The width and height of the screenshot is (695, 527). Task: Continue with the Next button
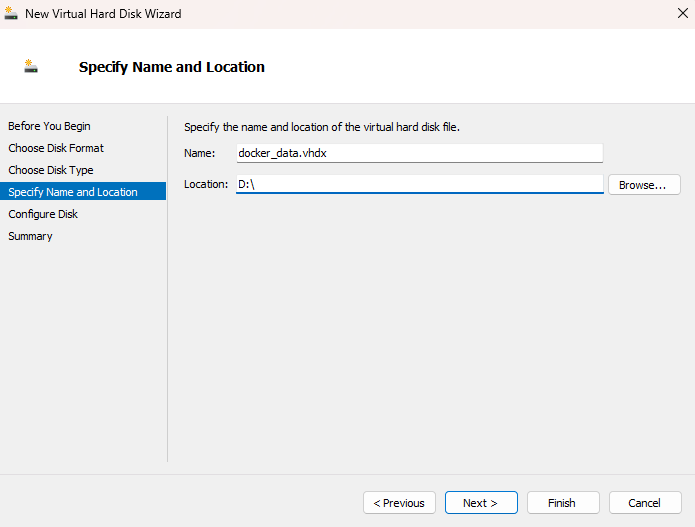[x=481, y=503]
